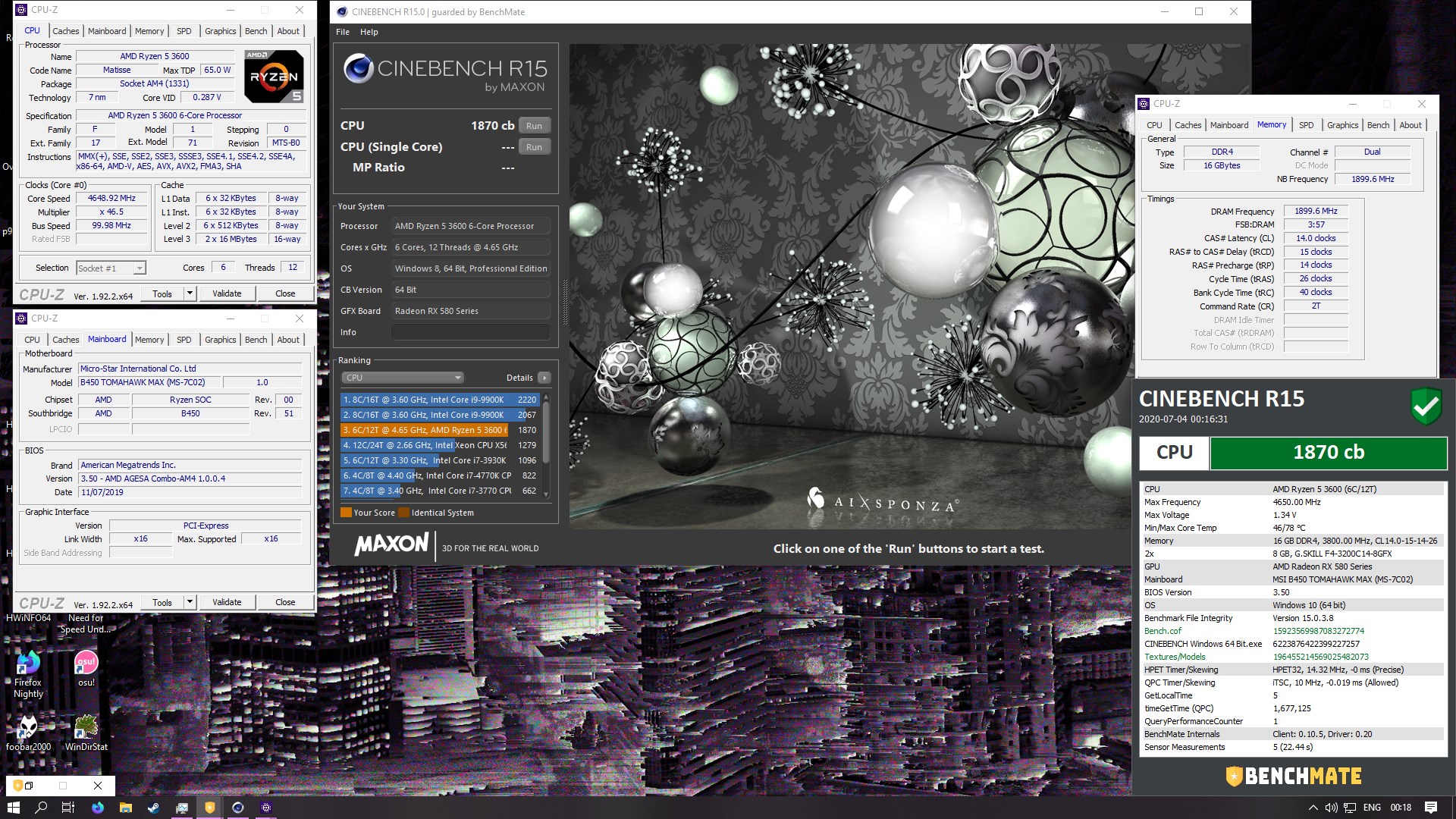The height and width of the screenshot is (819, 1456).
Task: Click Close button in Mainboard CPU-Z window
Action: point(285,602)
